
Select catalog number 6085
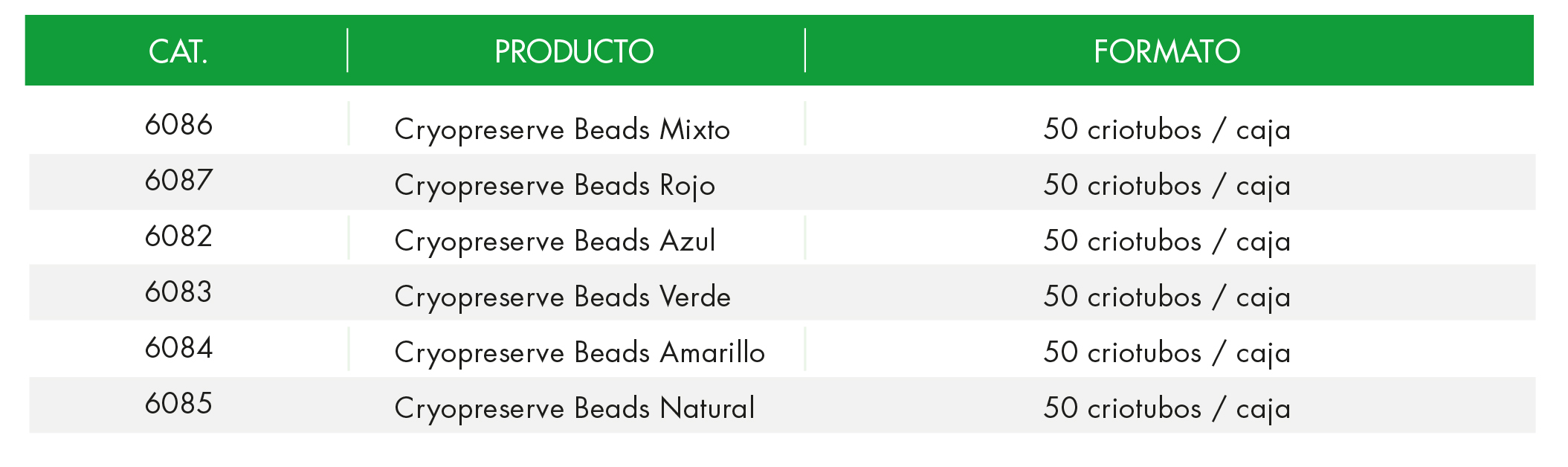(178, 403)
